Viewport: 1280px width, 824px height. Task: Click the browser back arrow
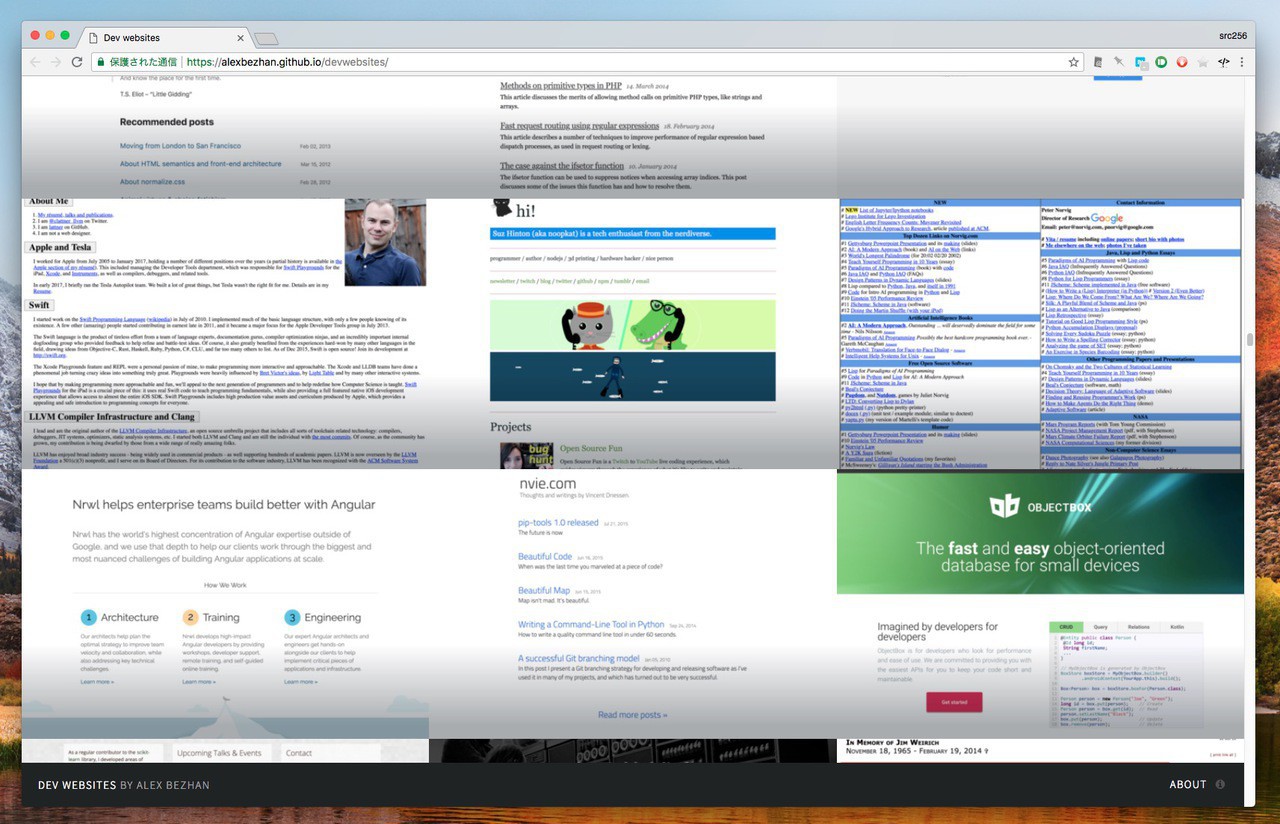point(36,62)
